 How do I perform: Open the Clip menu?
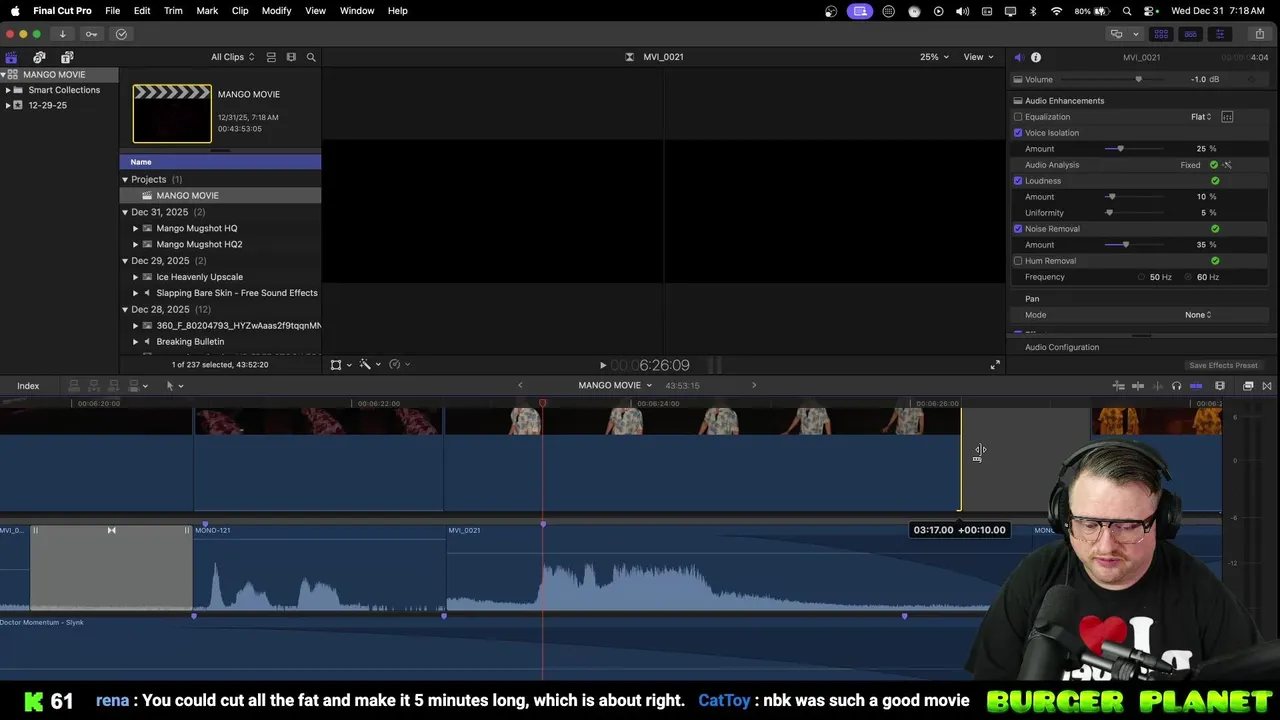click(240, 11)
